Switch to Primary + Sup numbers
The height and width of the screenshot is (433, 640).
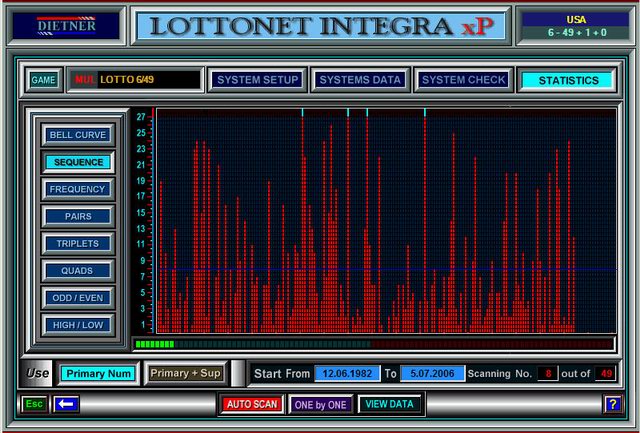coord(183,373)
